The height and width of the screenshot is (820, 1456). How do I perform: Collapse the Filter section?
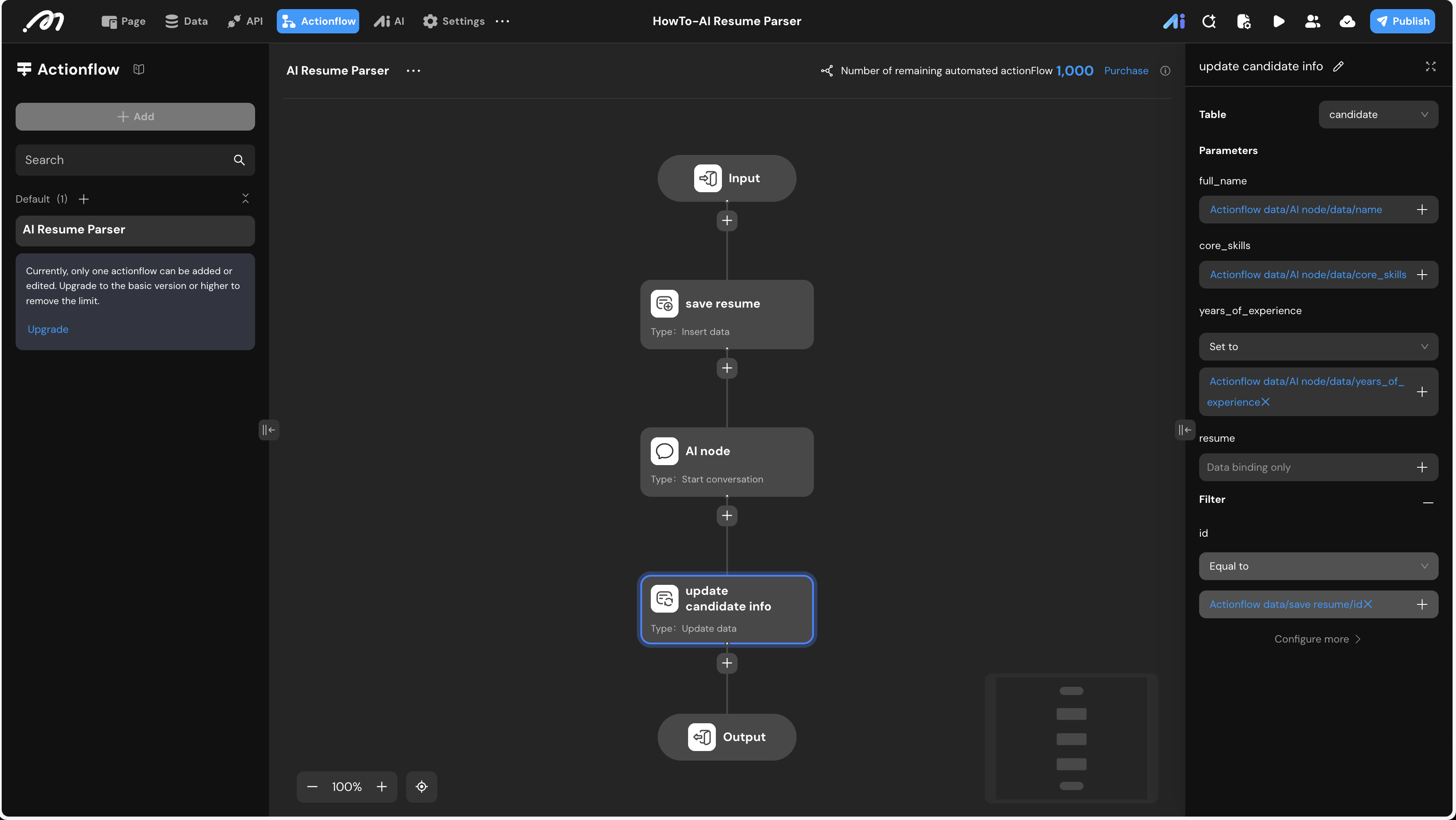(x=1428, y=501)
